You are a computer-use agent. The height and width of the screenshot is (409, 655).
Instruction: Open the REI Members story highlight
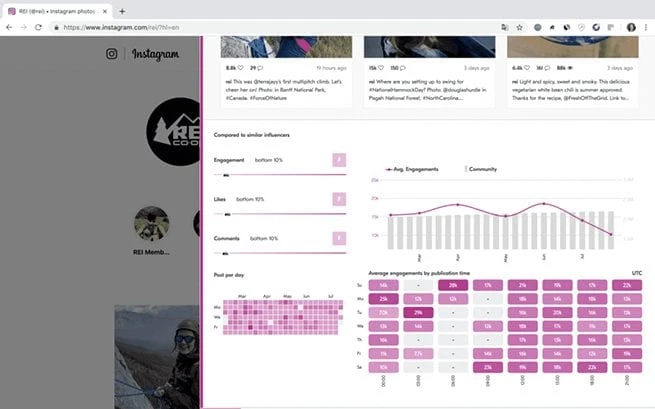(x=151, y=224)
